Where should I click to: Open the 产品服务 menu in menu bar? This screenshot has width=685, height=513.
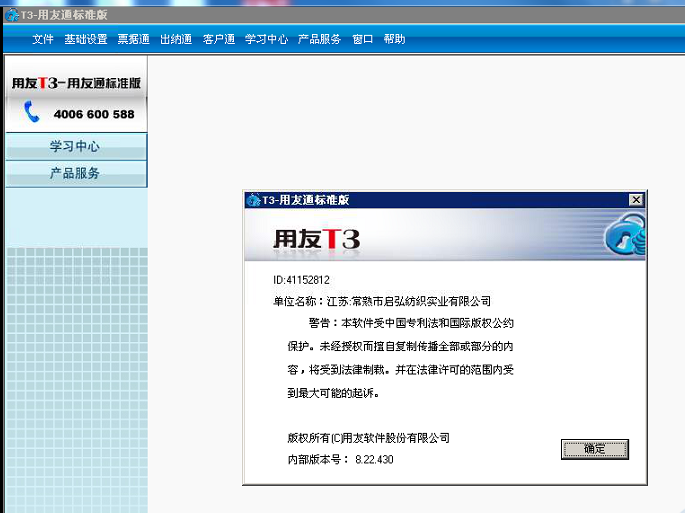pyautogui.click(x=319, y=39)
